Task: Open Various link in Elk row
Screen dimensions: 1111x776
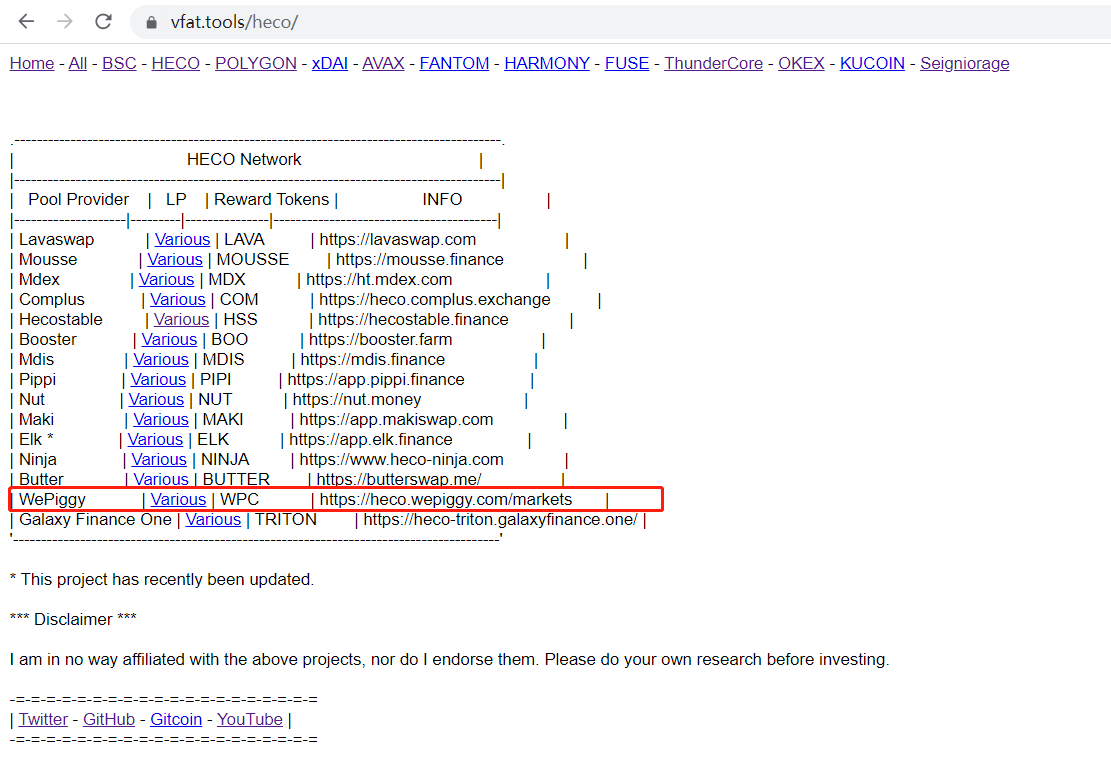Action: 155,439
